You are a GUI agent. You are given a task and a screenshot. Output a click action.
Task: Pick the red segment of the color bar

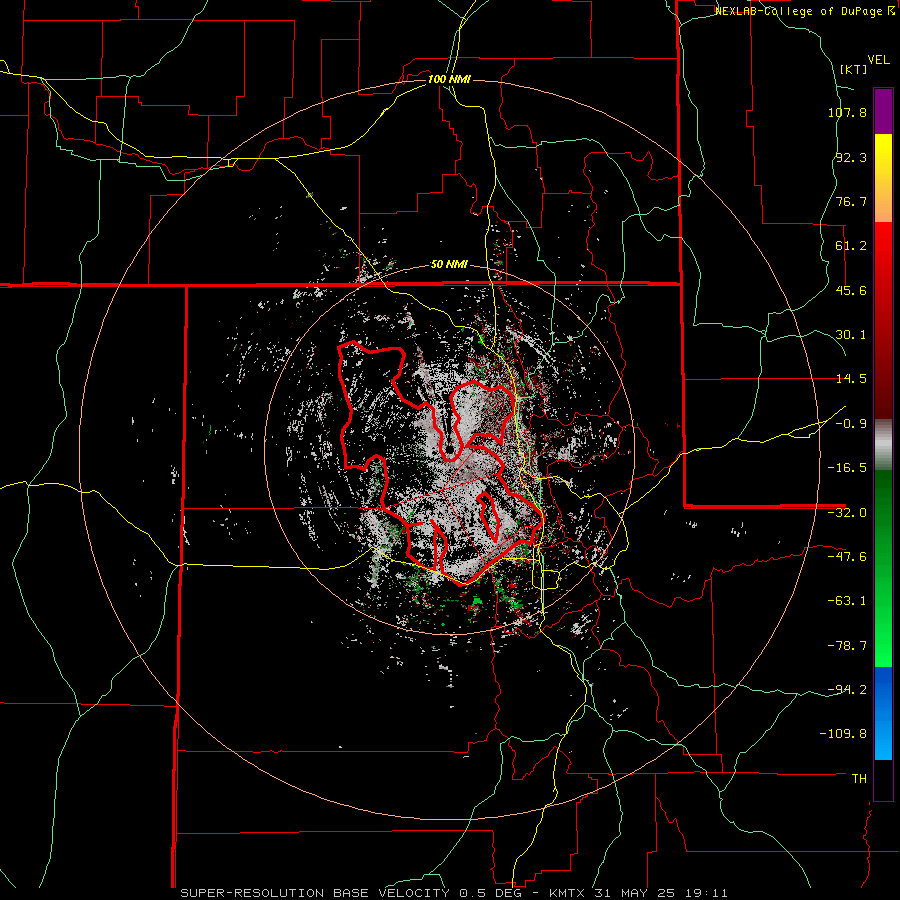tap(883, 320)
